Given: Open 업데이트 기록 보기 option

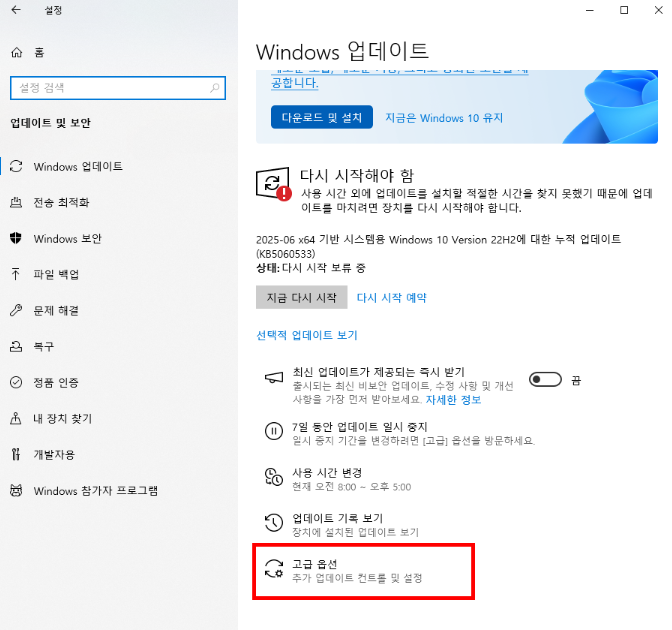Looking at the screenshot, I should tap(342, 525).
